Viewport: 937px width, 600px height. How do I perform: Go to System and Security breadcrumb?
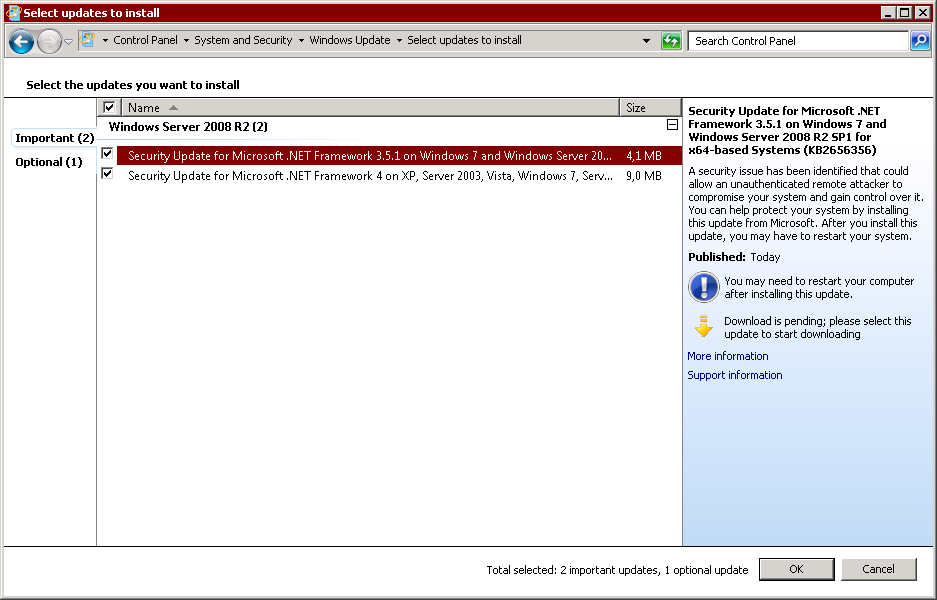(243, 40)
